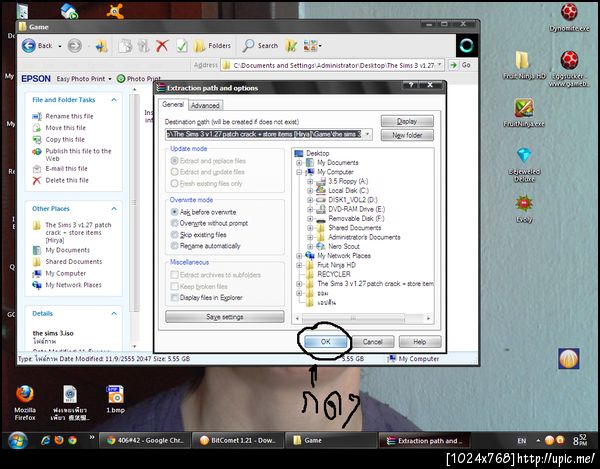Open the Folders pane in Game window
The image size is (600, 469).
[212, 46]
